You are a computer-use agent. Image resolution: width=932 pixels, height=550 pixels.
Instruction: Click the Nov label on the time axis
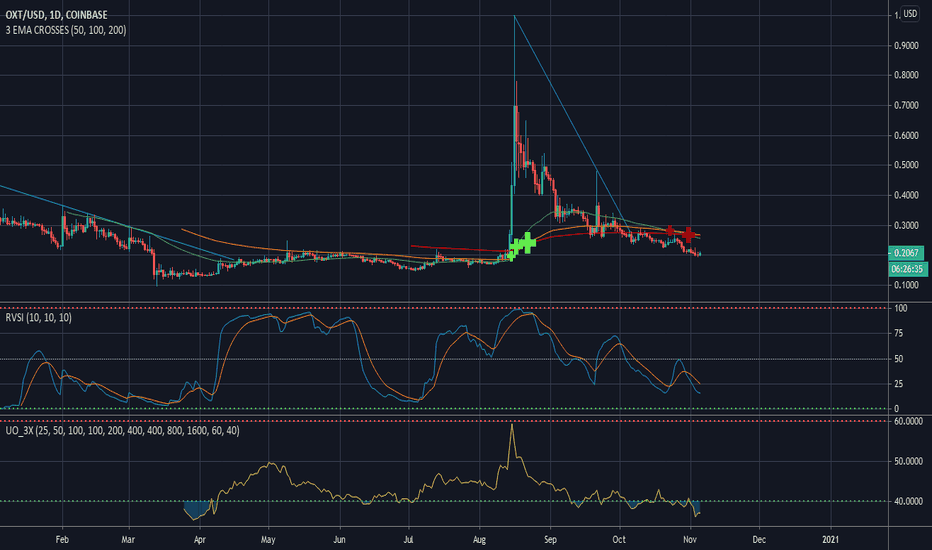pos(690,540)
